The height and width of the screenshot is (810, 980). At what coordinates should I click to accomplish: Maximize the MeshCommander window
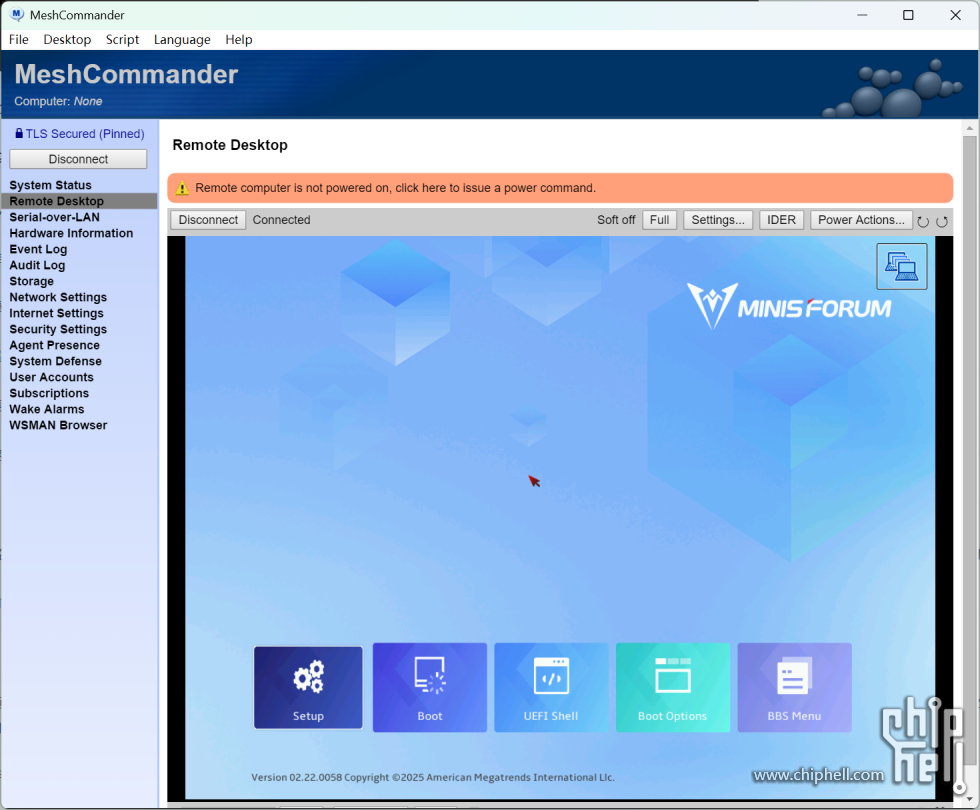coord(908,15)
